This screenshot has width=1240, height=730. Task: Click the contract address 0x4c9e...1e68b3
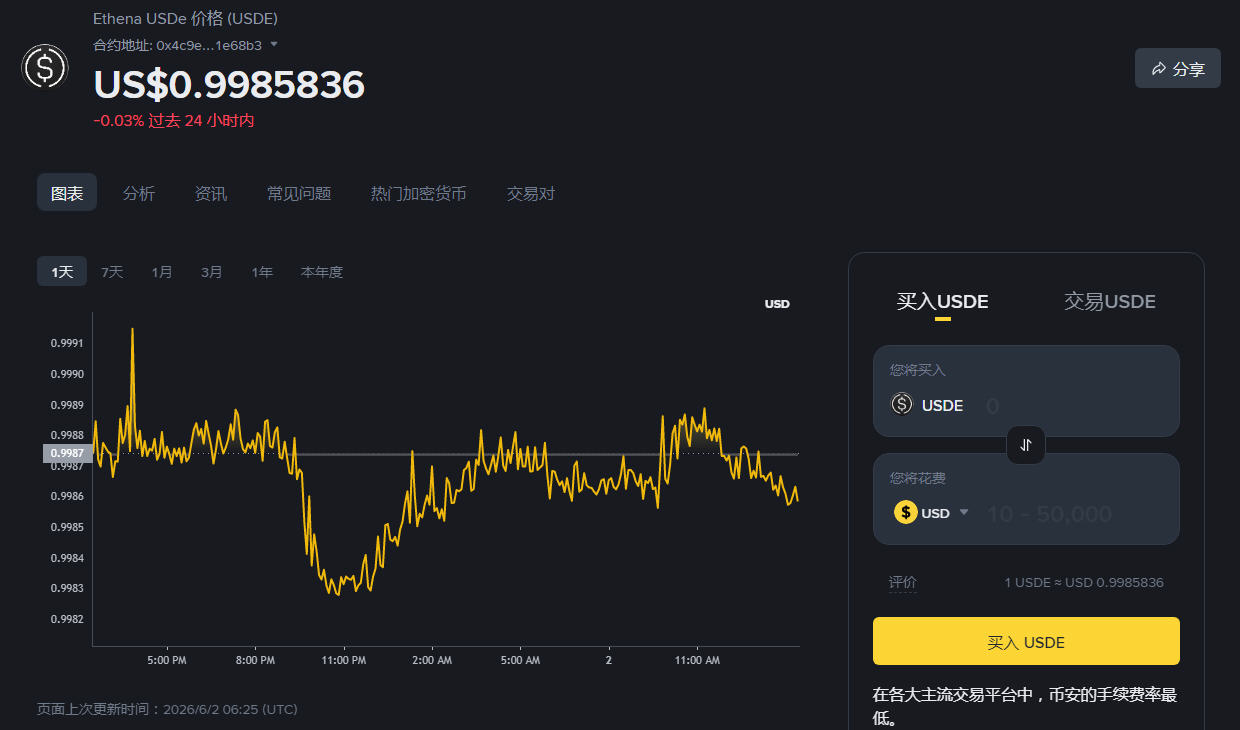pyautogui.click(x=209, y=45)
